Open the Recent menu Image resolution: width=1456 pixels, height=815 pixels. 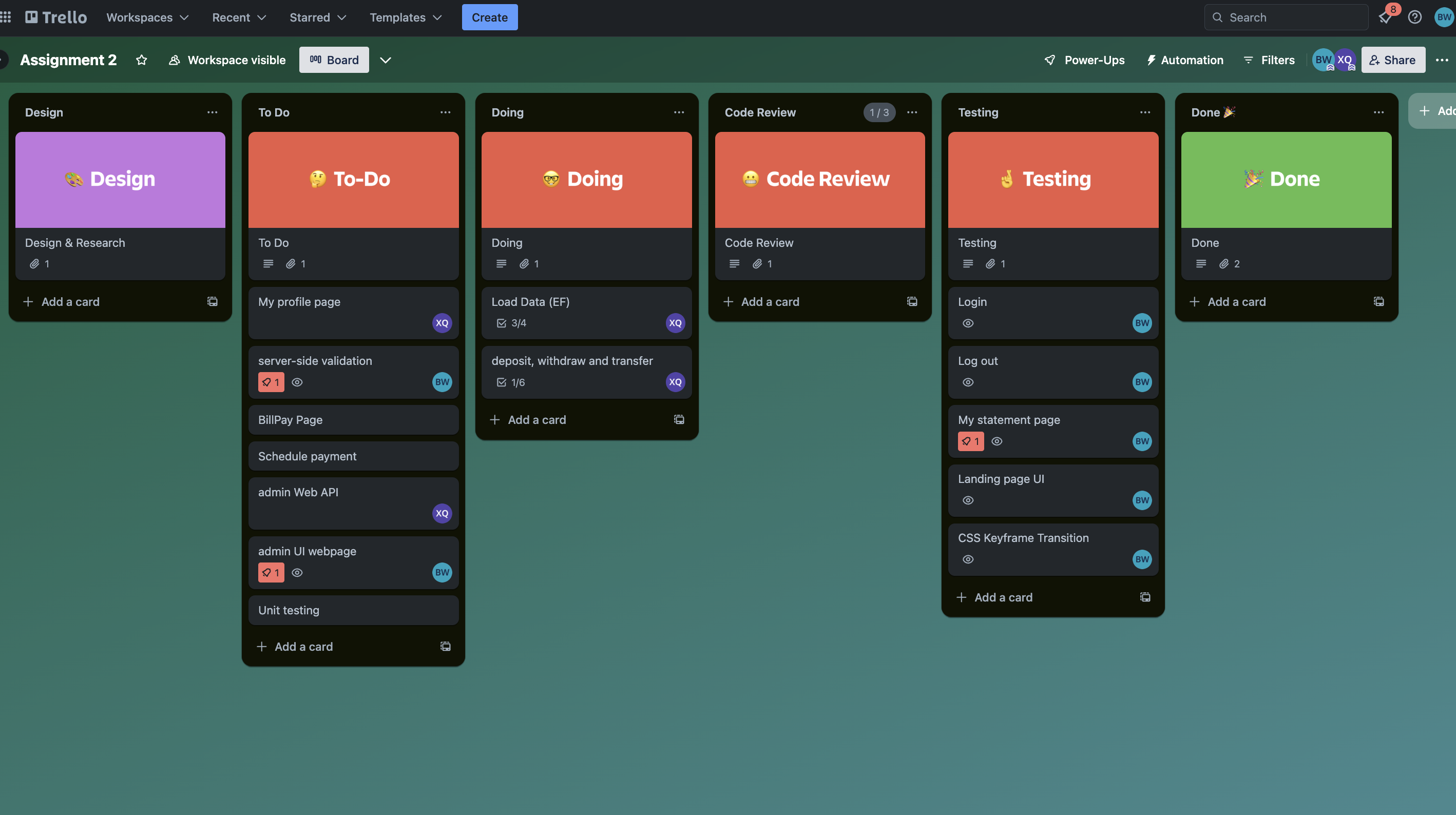coord(239,17)
